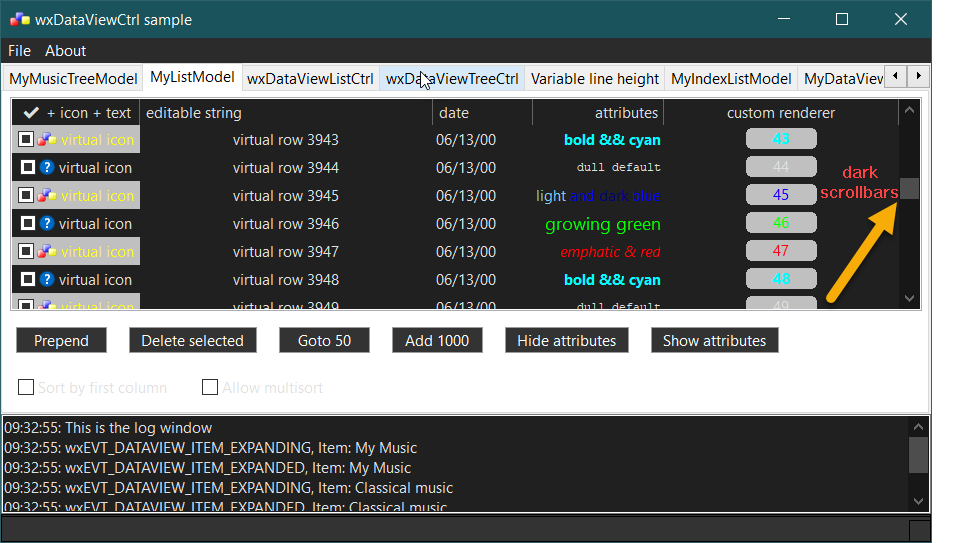Click custom renderer cell showing 45

pos(781,195)
